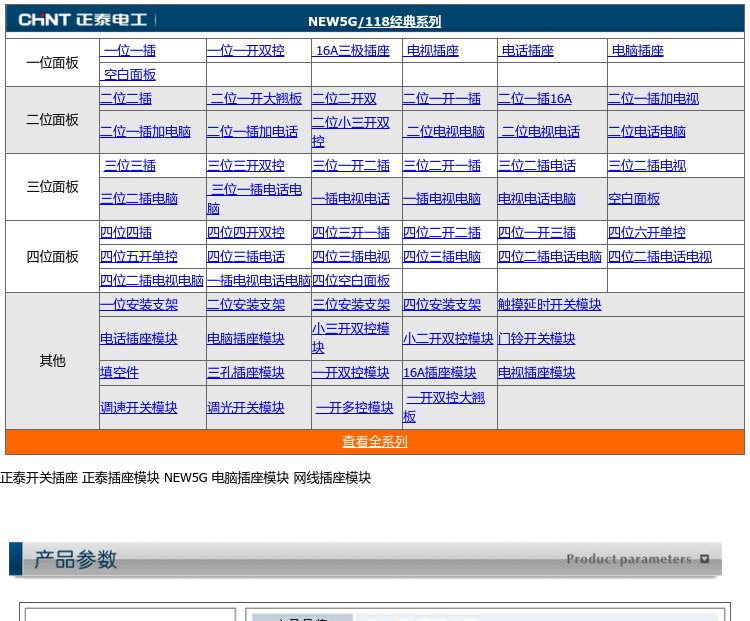Open the 118经典系列 header link

point(399,22)
